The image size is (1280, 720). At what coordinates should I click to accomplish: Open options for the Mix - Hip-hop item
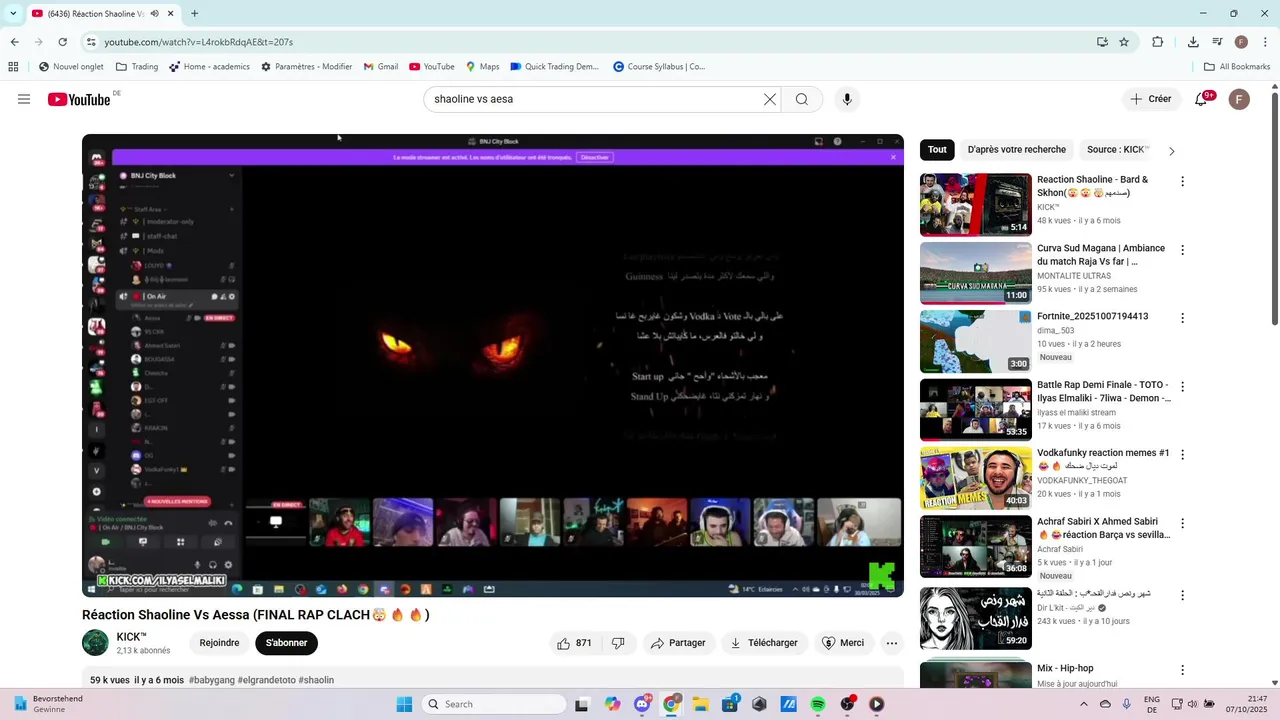1182,670
